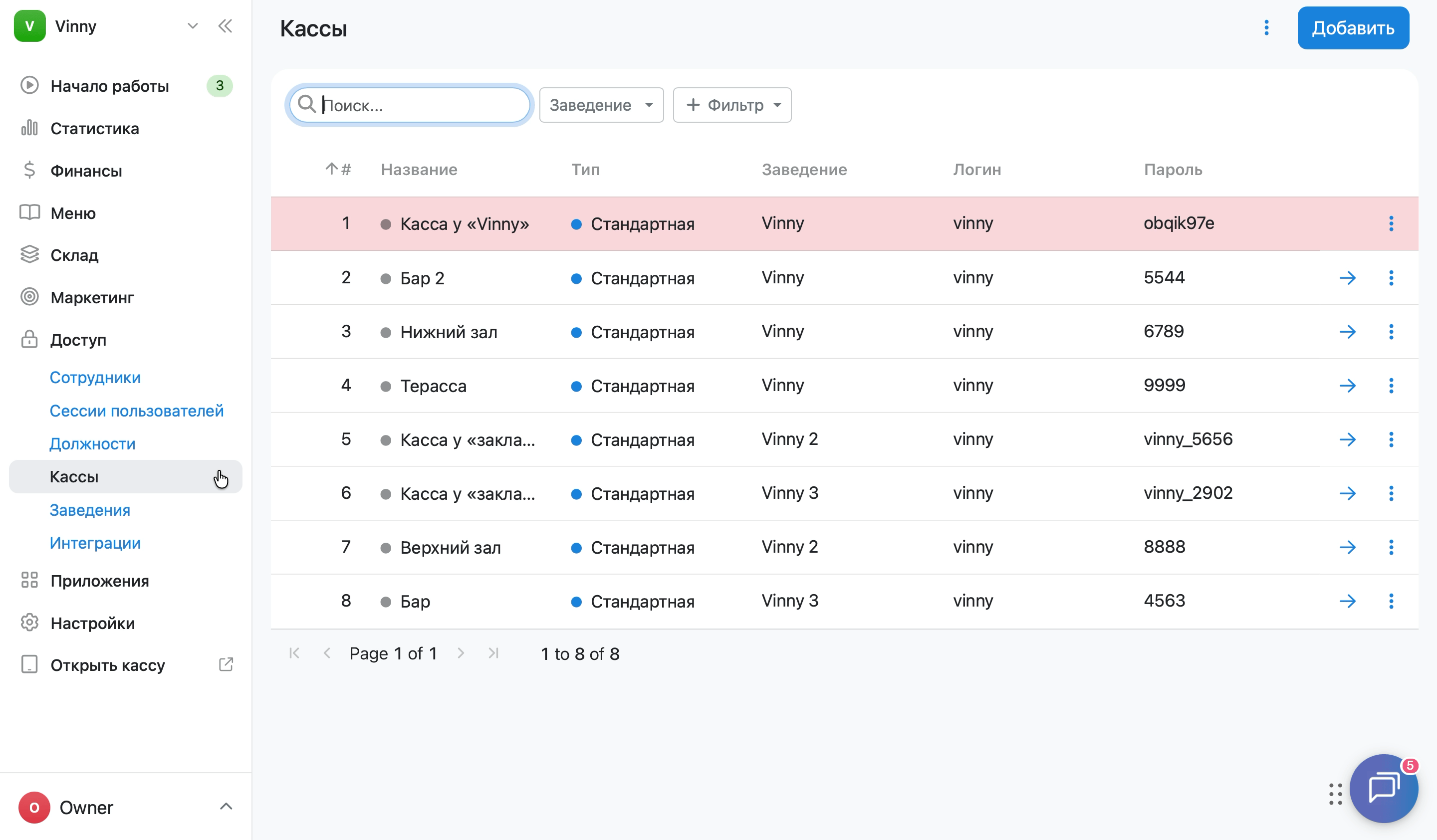Go to next page in pagination
Viewport: 1437px width, 840px height.
461,653
